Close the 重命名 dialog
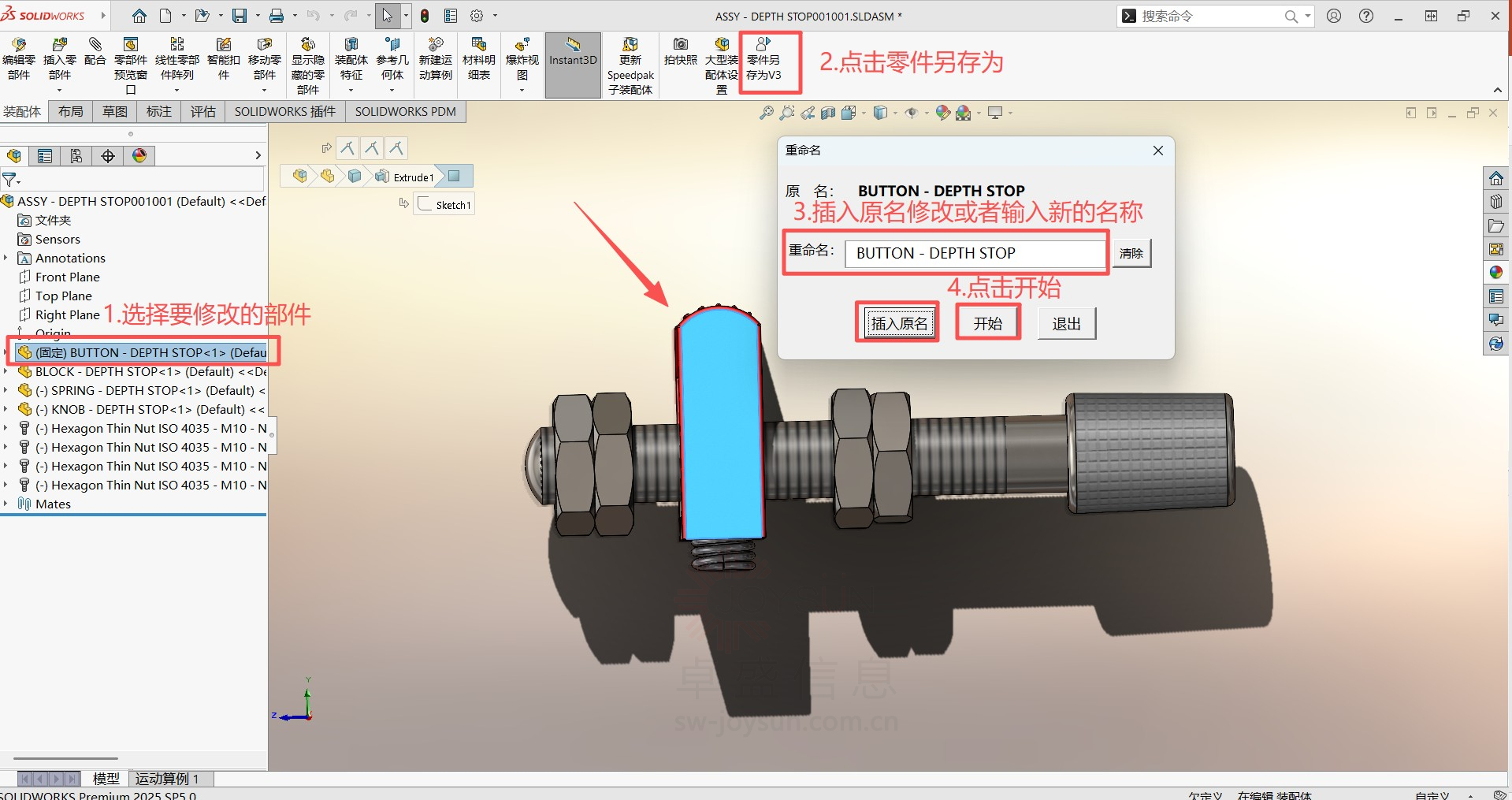This screenshot has width=1512, height=800. click(1158, 151)
